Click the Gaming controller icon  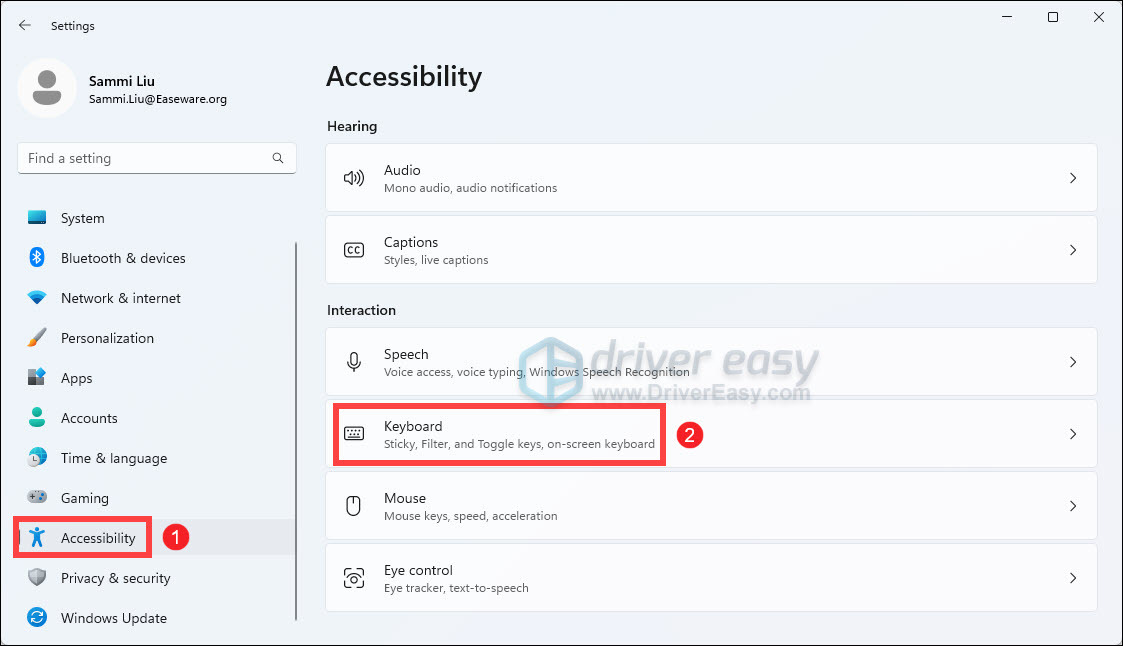(37, 498)
